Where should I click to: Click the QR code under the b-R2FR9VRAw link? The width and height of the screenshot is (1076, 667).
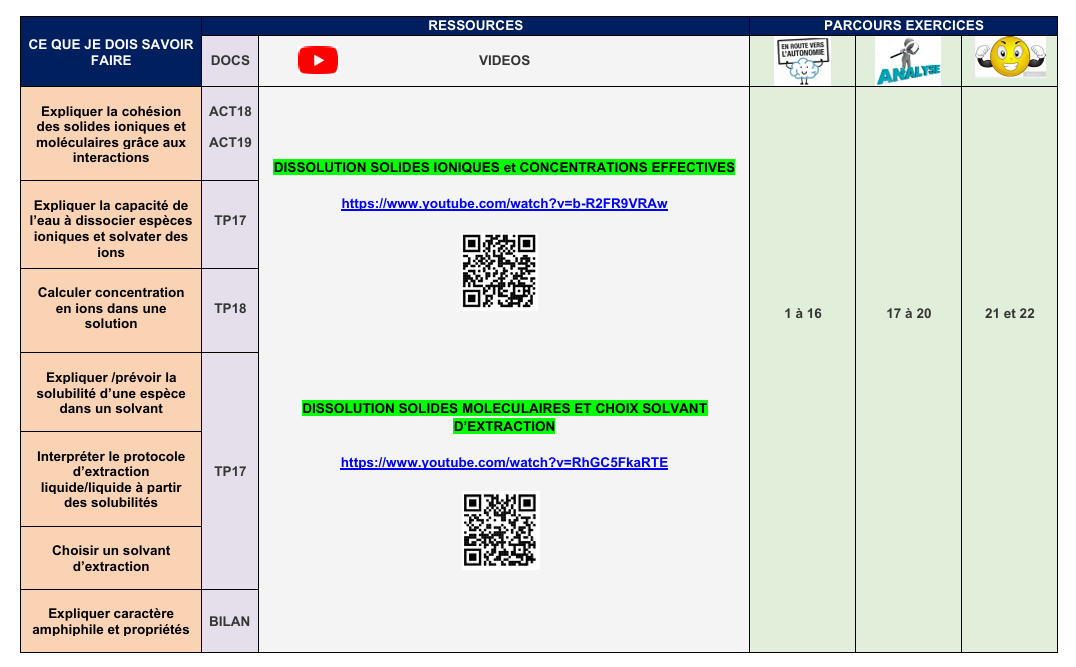499,271
